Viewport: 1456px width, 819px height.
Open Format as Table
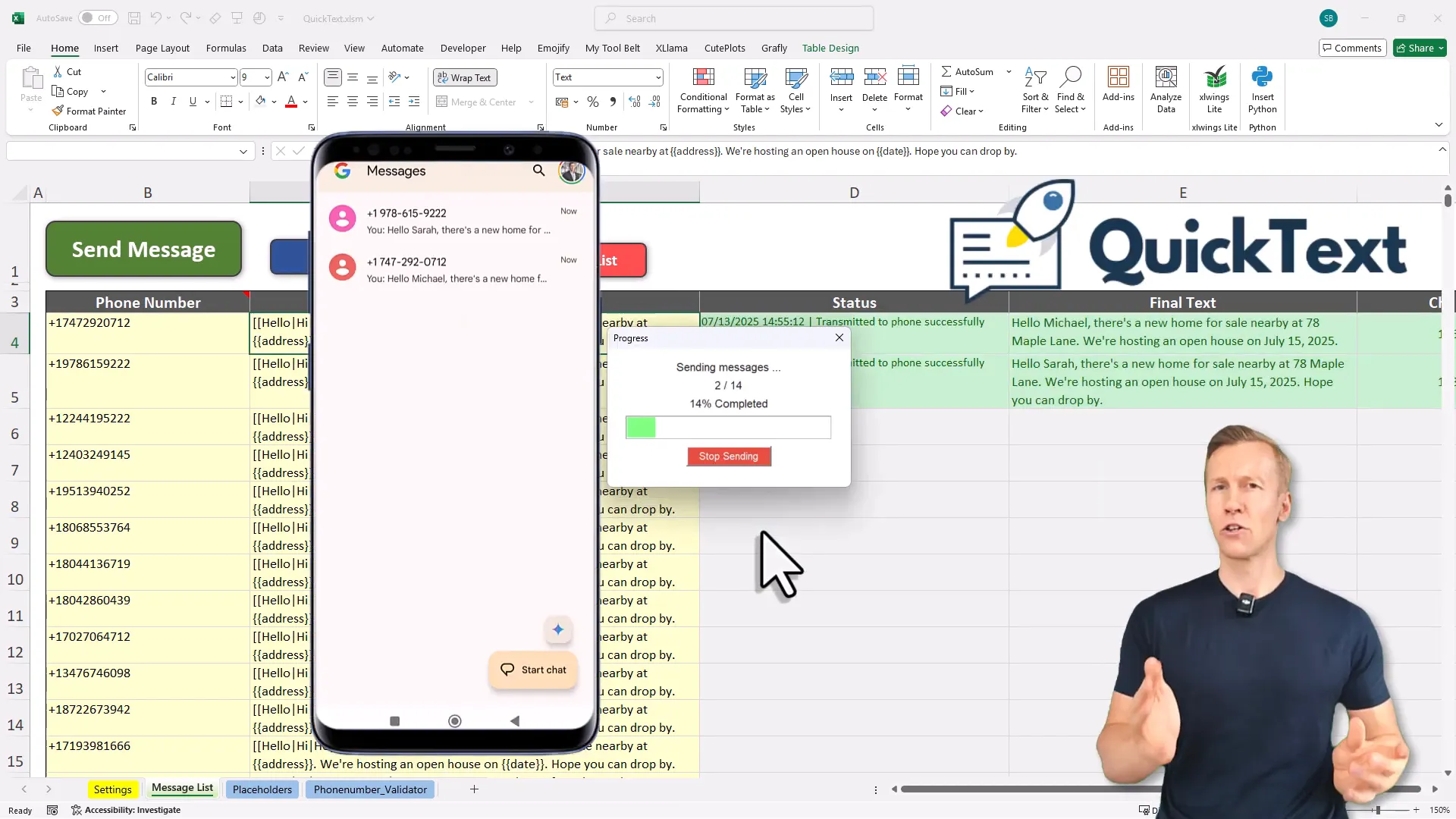755,91
